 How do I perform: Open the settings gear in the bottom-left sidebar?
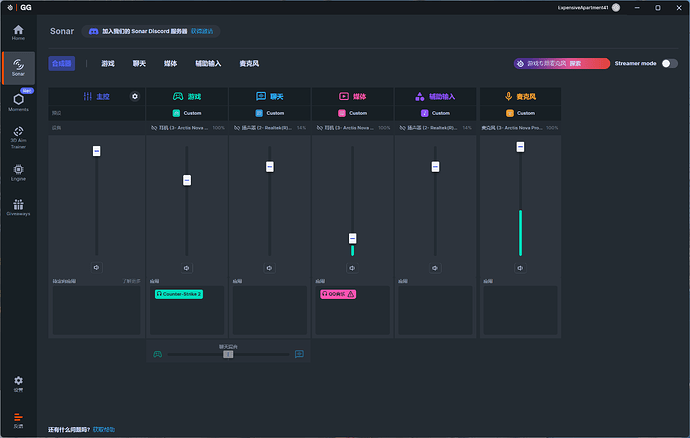pos(18,383)
